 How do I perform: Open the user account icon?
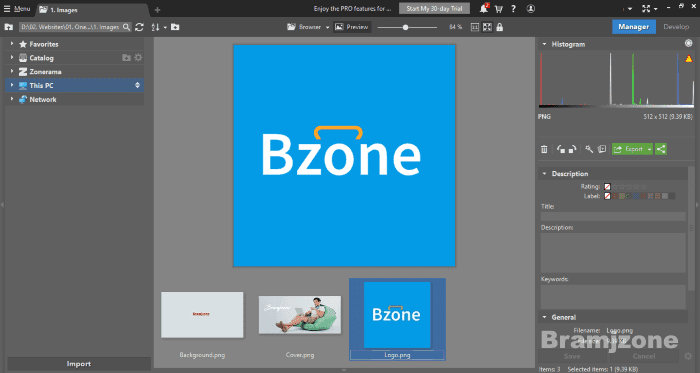coord(531,9)
